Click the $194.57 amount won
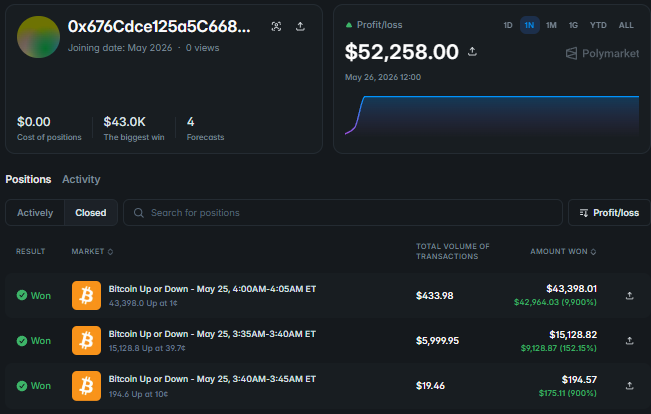 [579, 380]
